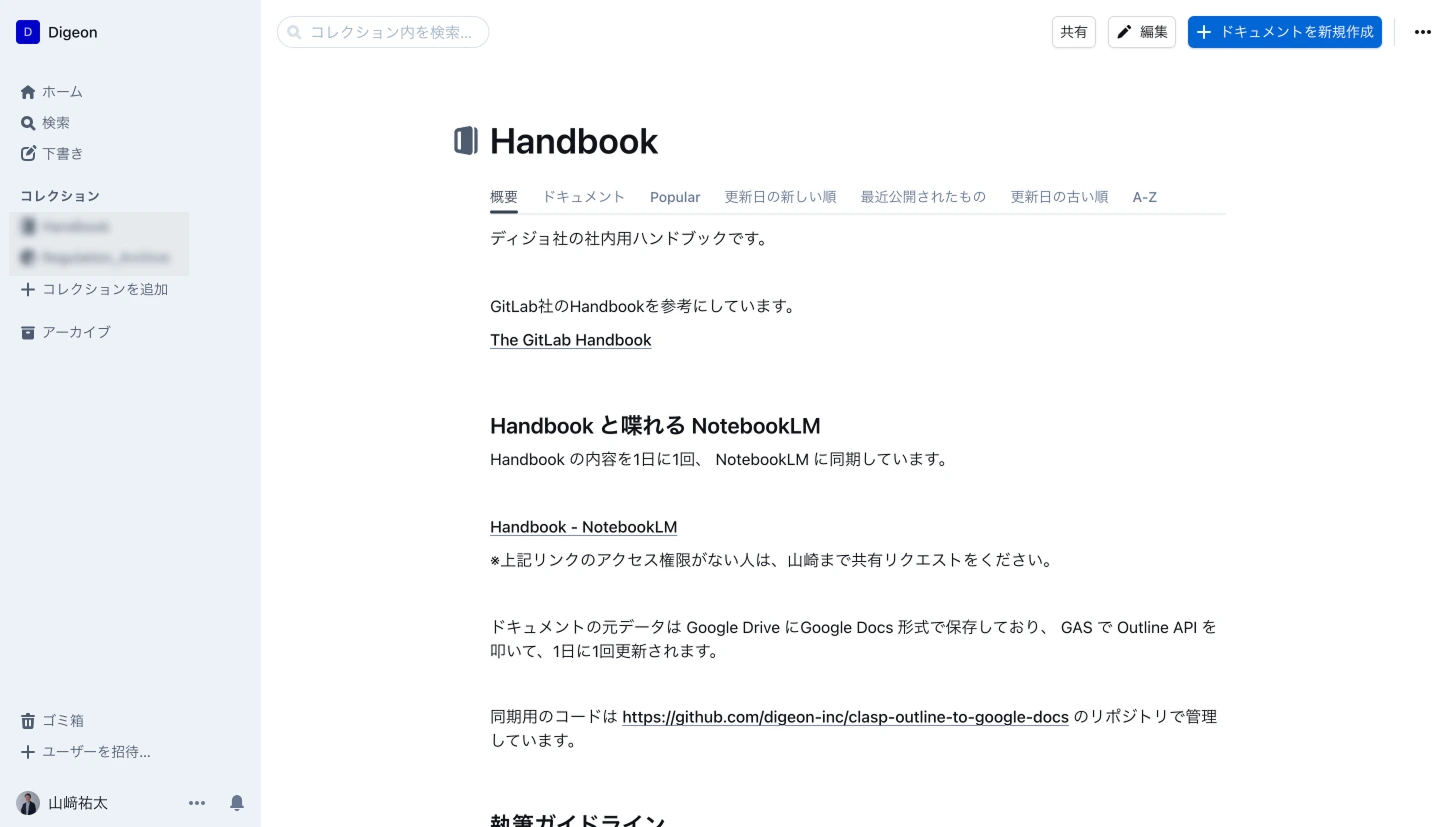Select the 概要 tab

click(504, 197)
